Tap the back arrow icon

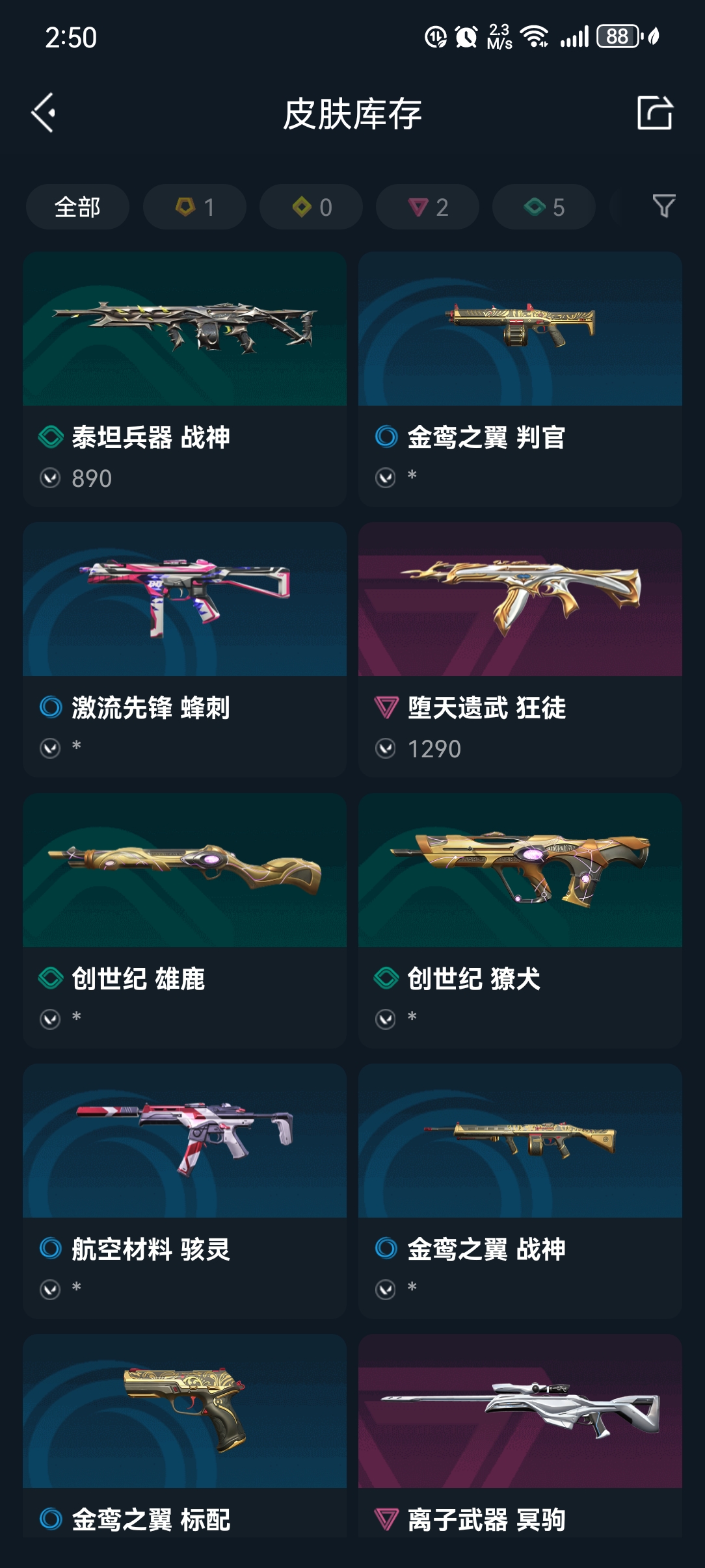pos(43,113)
